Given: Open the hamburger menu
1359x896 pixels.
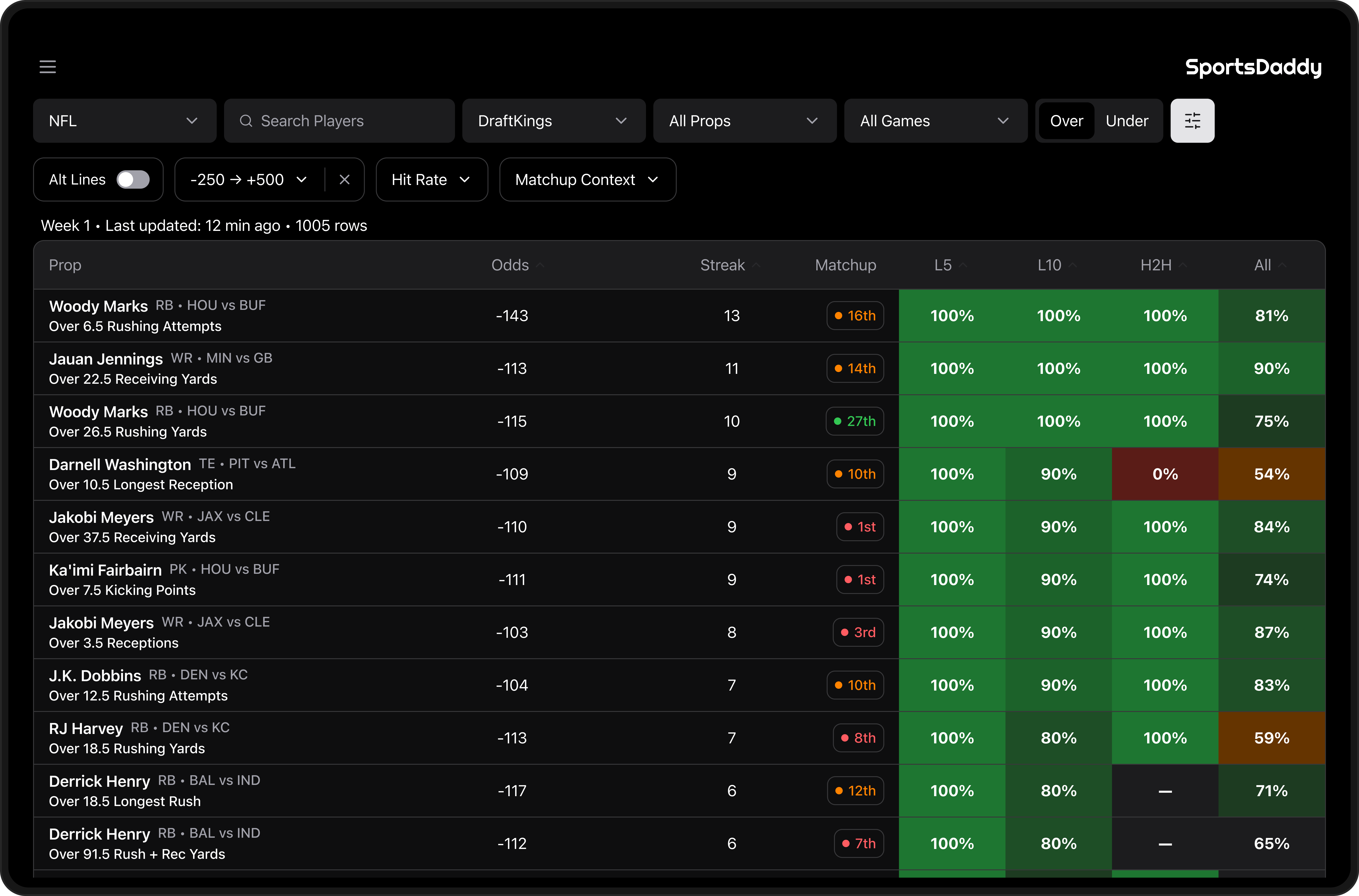Looking at the screenshot, I should (x=48, y=67).
